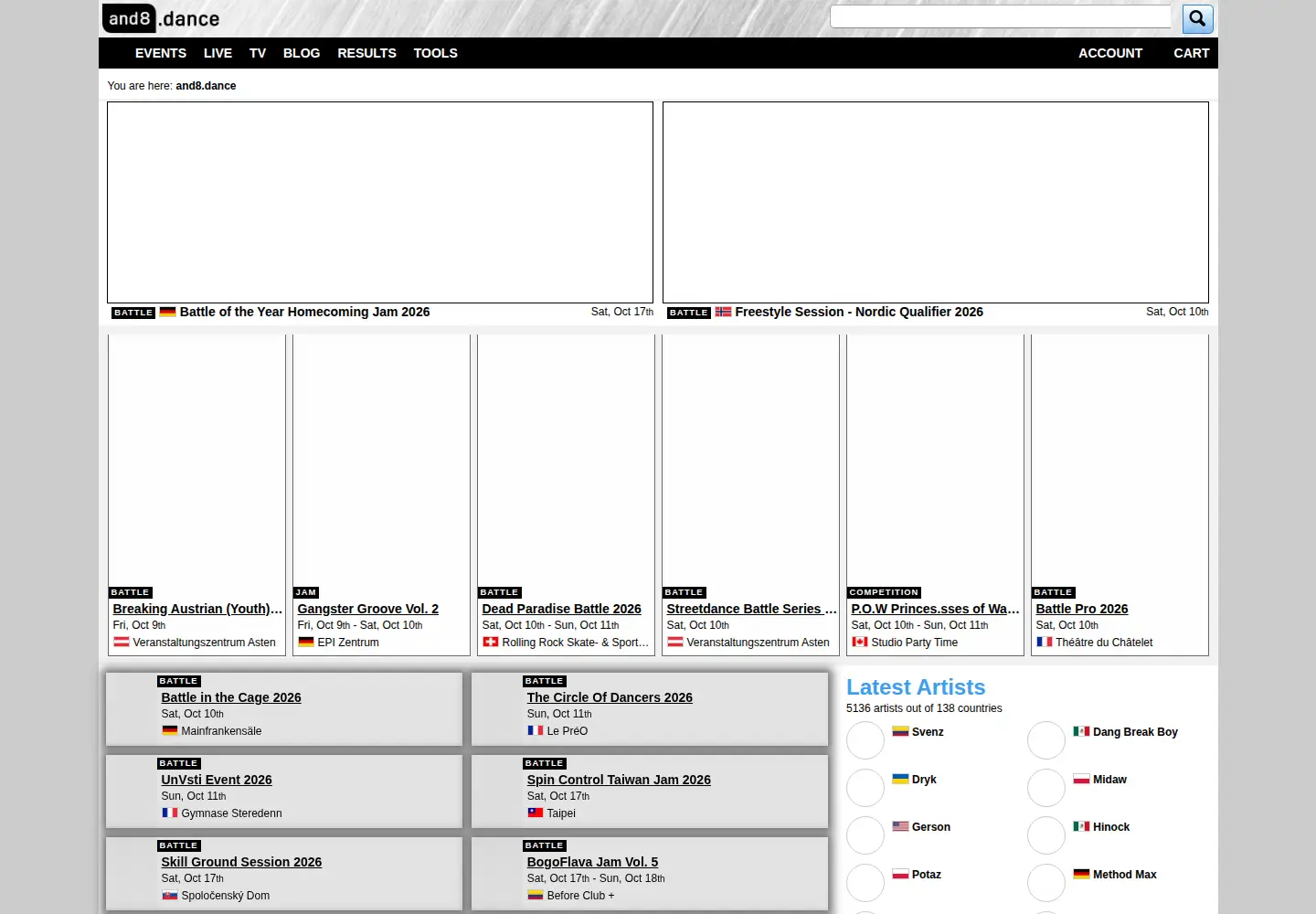Click the German flag next to EPI Zentrum

(305, 642)
